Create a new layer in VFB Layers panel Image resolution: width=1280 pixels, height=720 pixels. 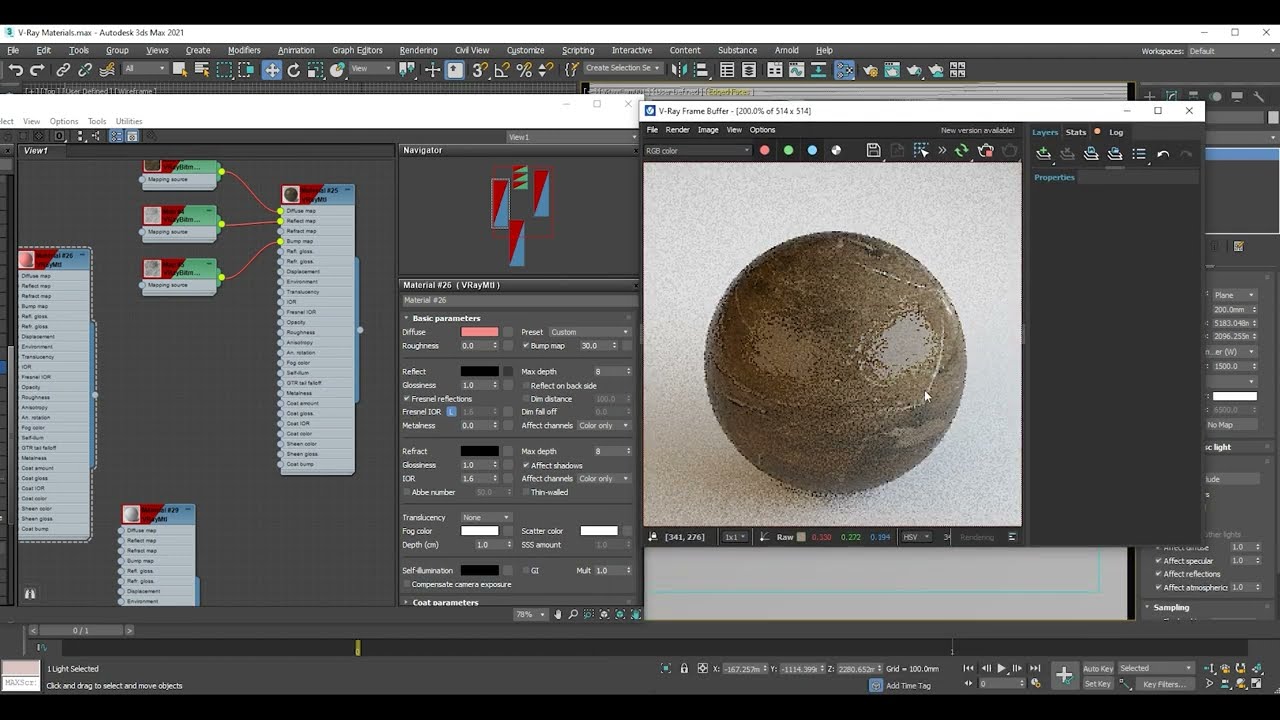pyautogui.click(x=1043, y=154)
